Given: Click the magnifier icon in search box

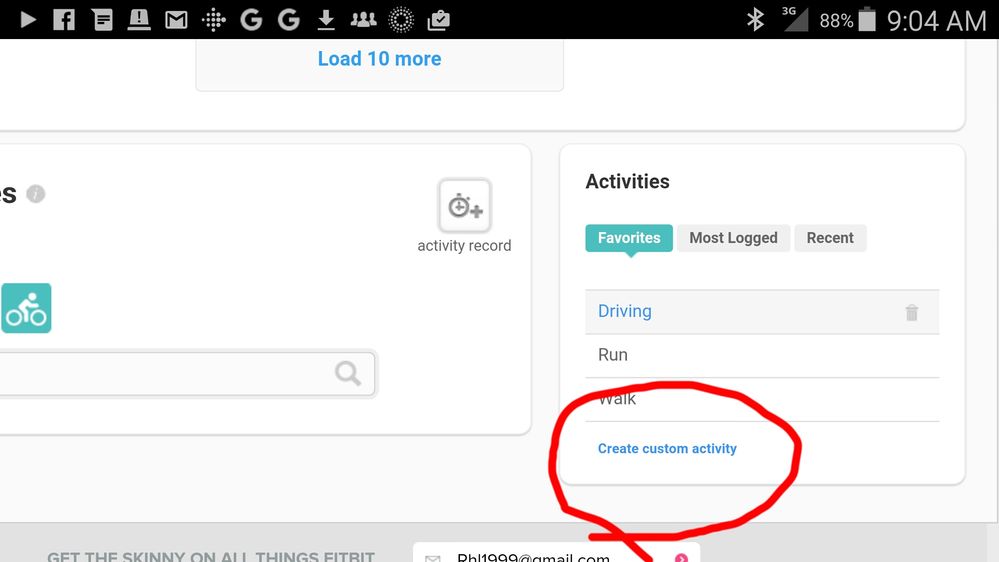Looking at the screenshot, I should [348, 374].
